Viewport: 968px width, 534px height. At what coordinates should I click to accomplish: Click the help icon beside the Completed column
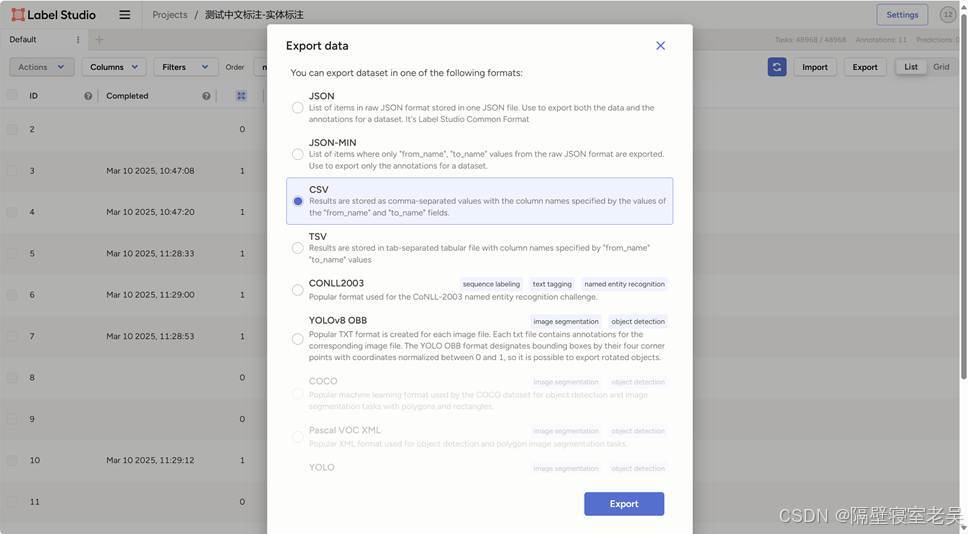(x=206, y=96)
